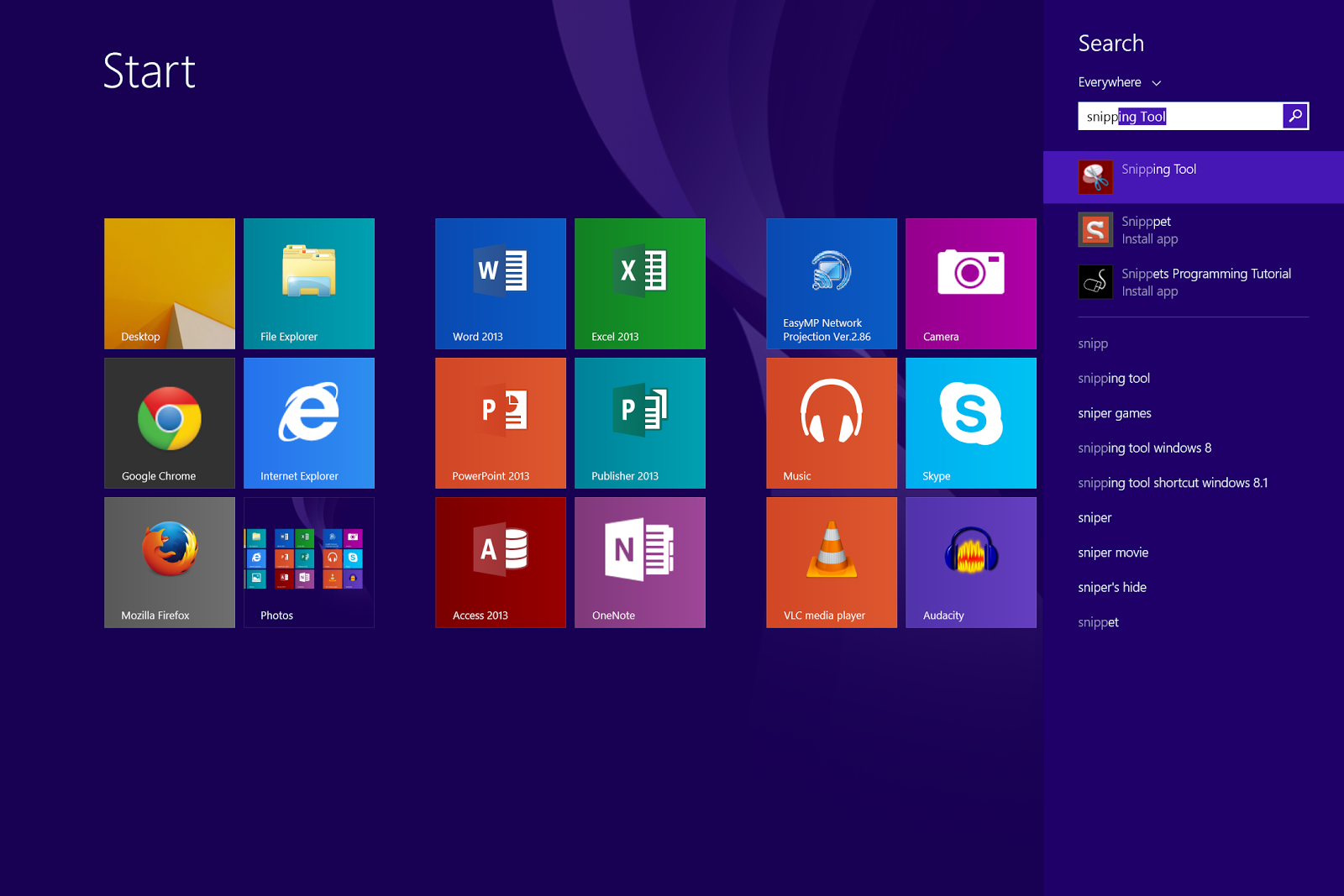
Task: Open the Snipping Tool search result
Action: (x=1194, y=177)
